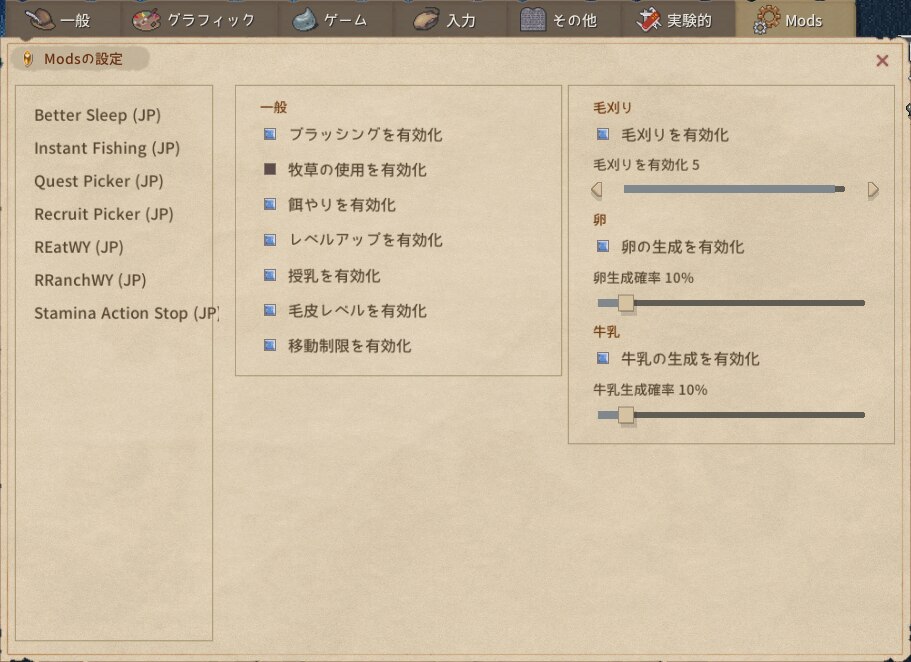Screen dimensions: 911x662
Task: Click the potion icon for 実験的
Action: [x=649, y=19]
